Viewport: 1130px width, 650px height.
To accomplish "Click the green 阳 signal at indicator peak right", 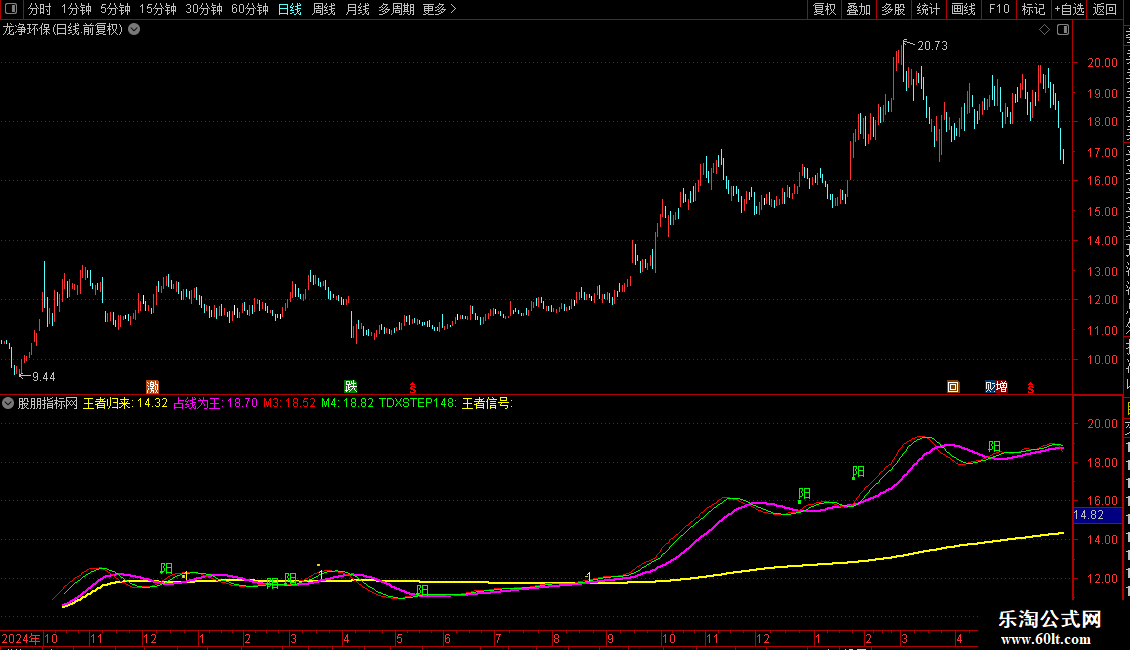I will pos(995,447).
